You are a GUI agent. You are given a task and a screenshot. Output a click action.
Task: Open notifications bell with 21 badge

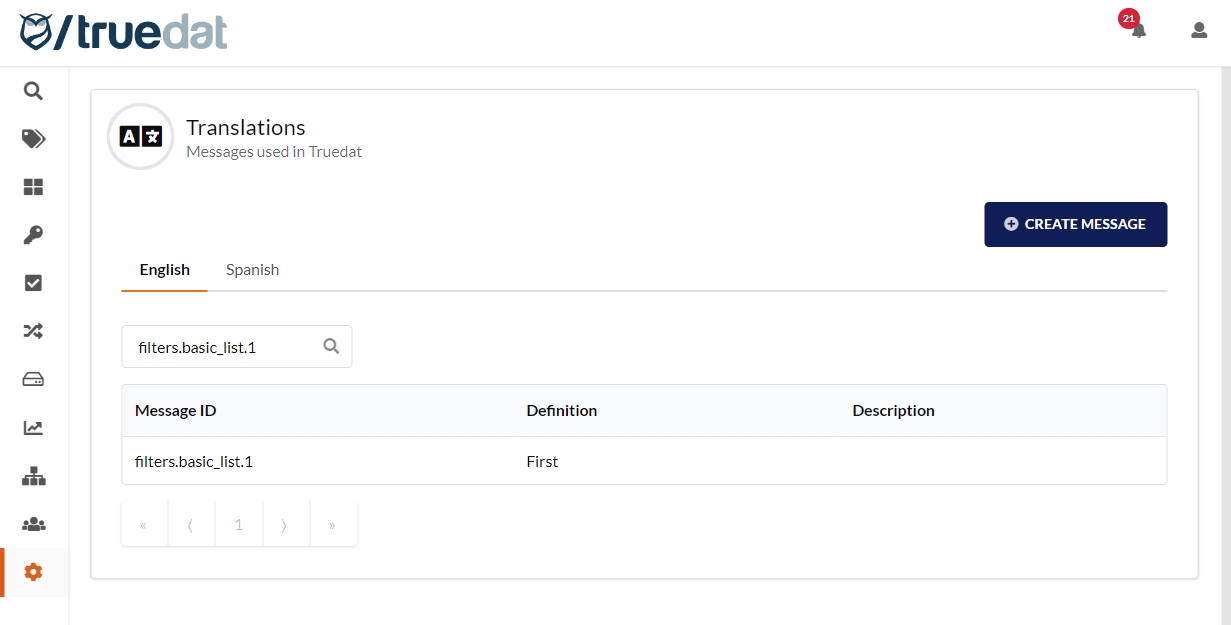pos(1138,30)
